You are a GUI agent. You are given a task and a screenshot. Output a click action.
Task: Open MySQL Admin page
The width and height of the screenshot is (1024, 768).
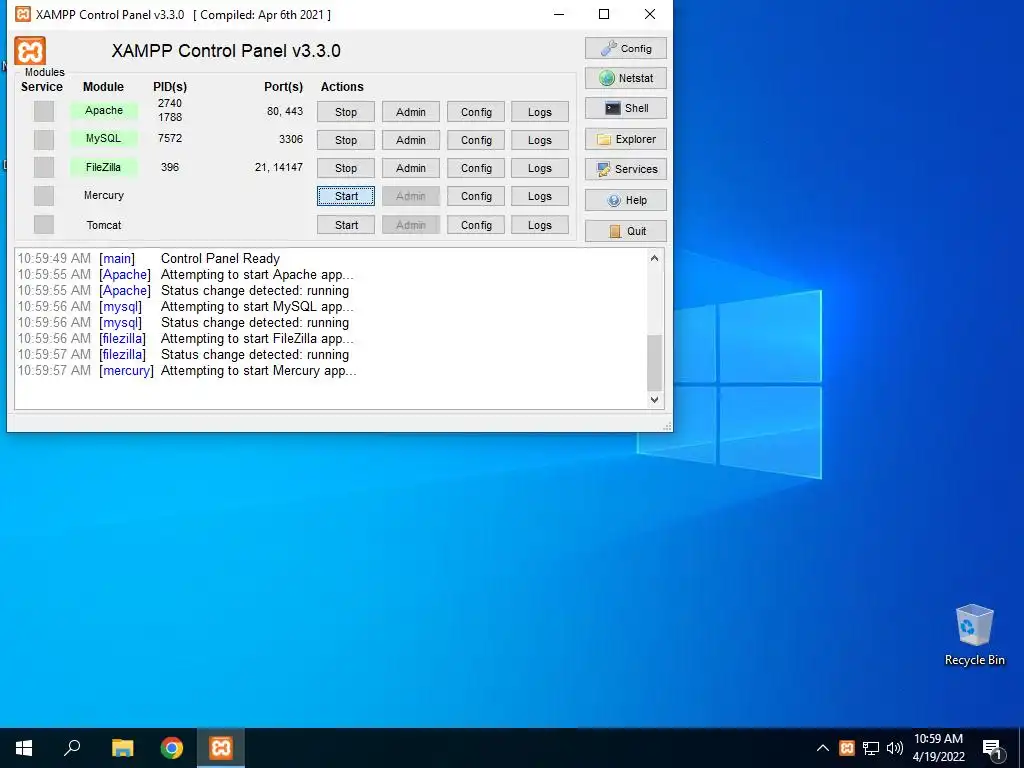click(x=411, y=140)
